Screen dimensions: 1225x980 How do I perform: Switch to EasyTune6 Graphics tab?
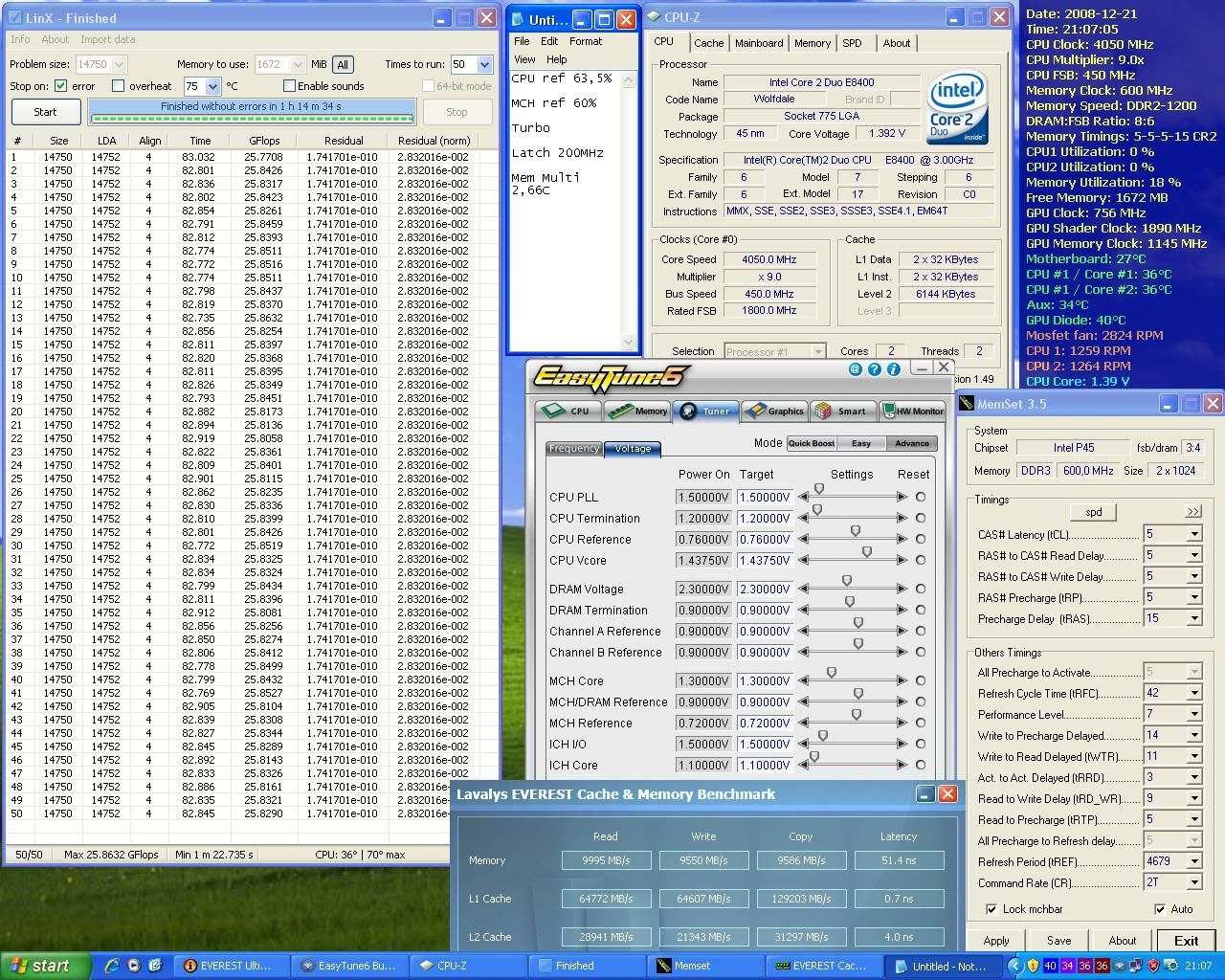pos(774,411)
